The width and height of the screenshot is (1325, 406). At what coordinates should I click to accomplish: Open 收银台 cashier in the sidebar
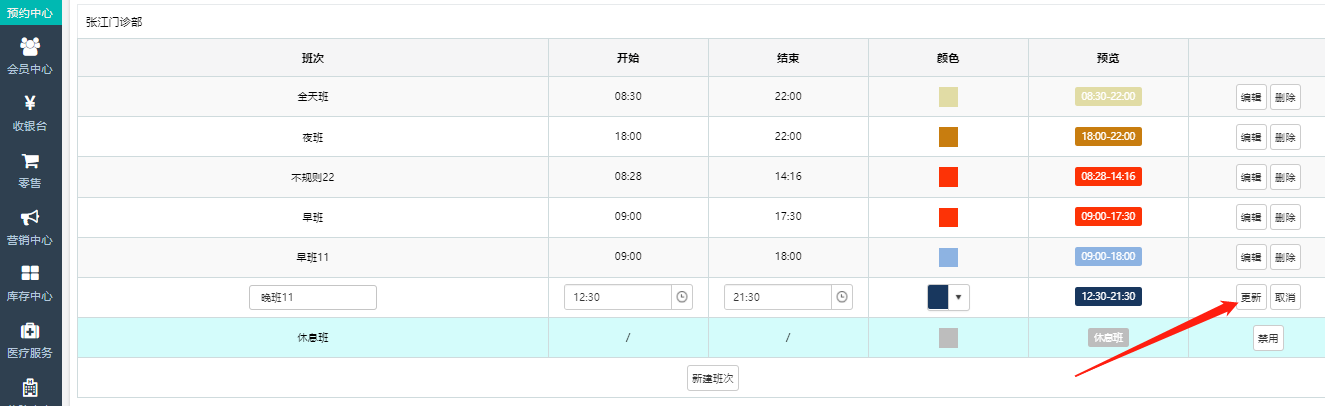[x=30, y=113]
